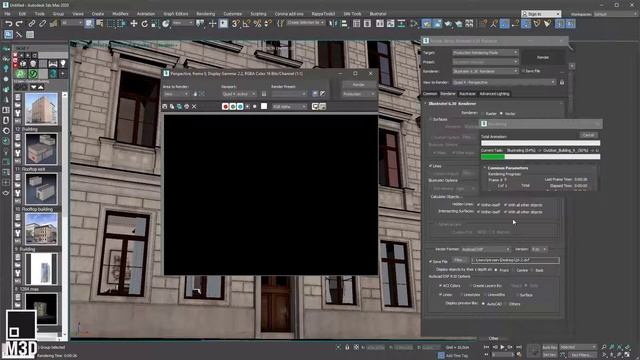The height and width of the screenshot is (360, 640).
Task: Print image icon in frame window
Action: [187, 107]
